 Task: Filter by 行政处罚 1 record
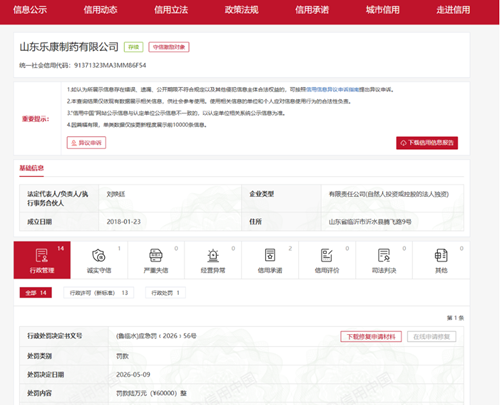coord(165,293)
